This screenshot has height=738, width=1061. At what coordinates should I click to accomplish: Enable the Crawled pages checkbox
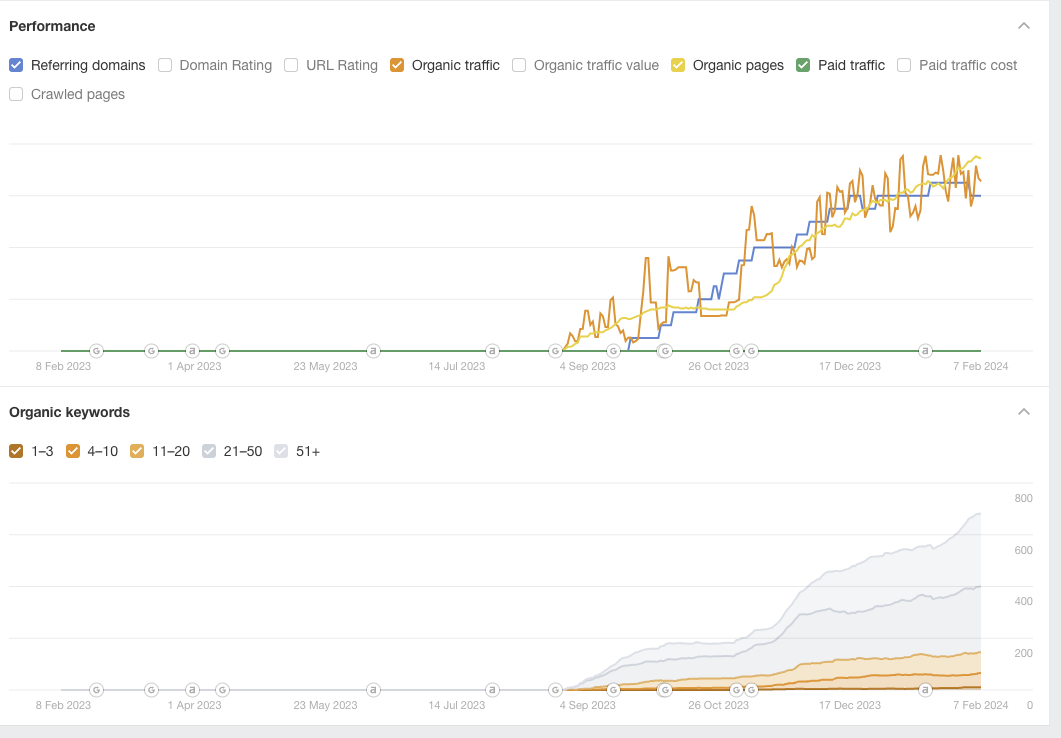click(16, 94)
